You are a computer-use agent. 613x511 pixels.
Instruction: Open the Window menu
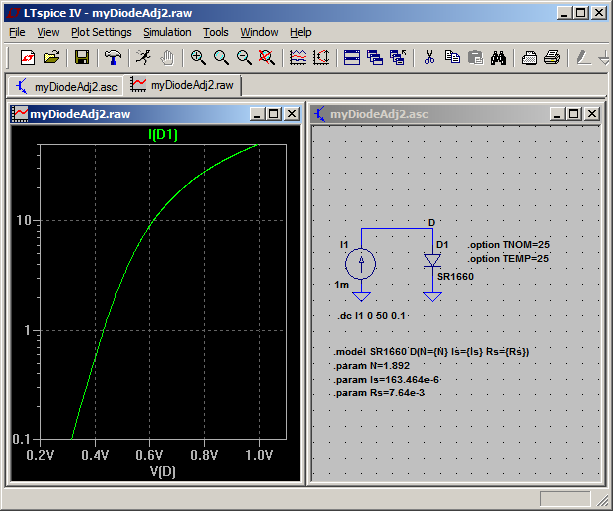(259, 32)
